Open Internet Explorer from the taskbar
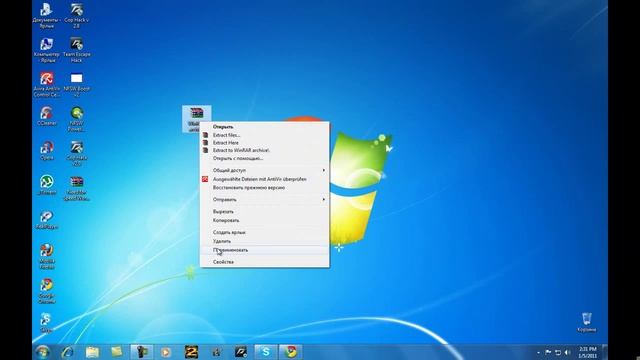Image resolution: width=640 pixels, height=360 pixels. click(67, 352)
